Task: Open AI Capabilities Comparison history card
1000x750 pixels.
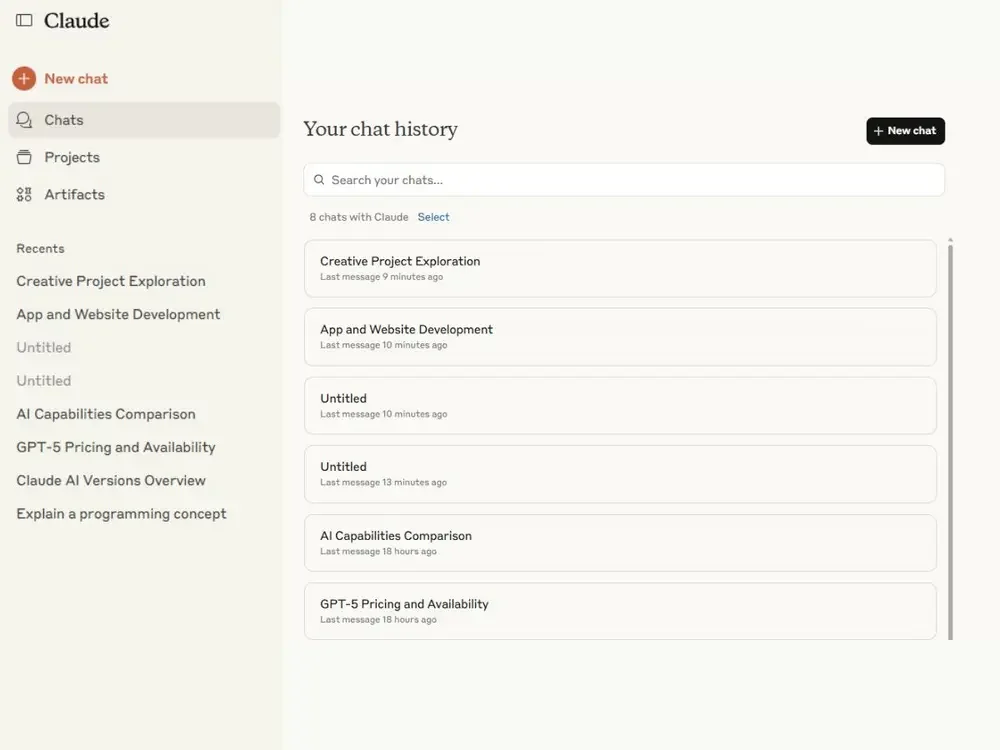Action: click(620, 543)
